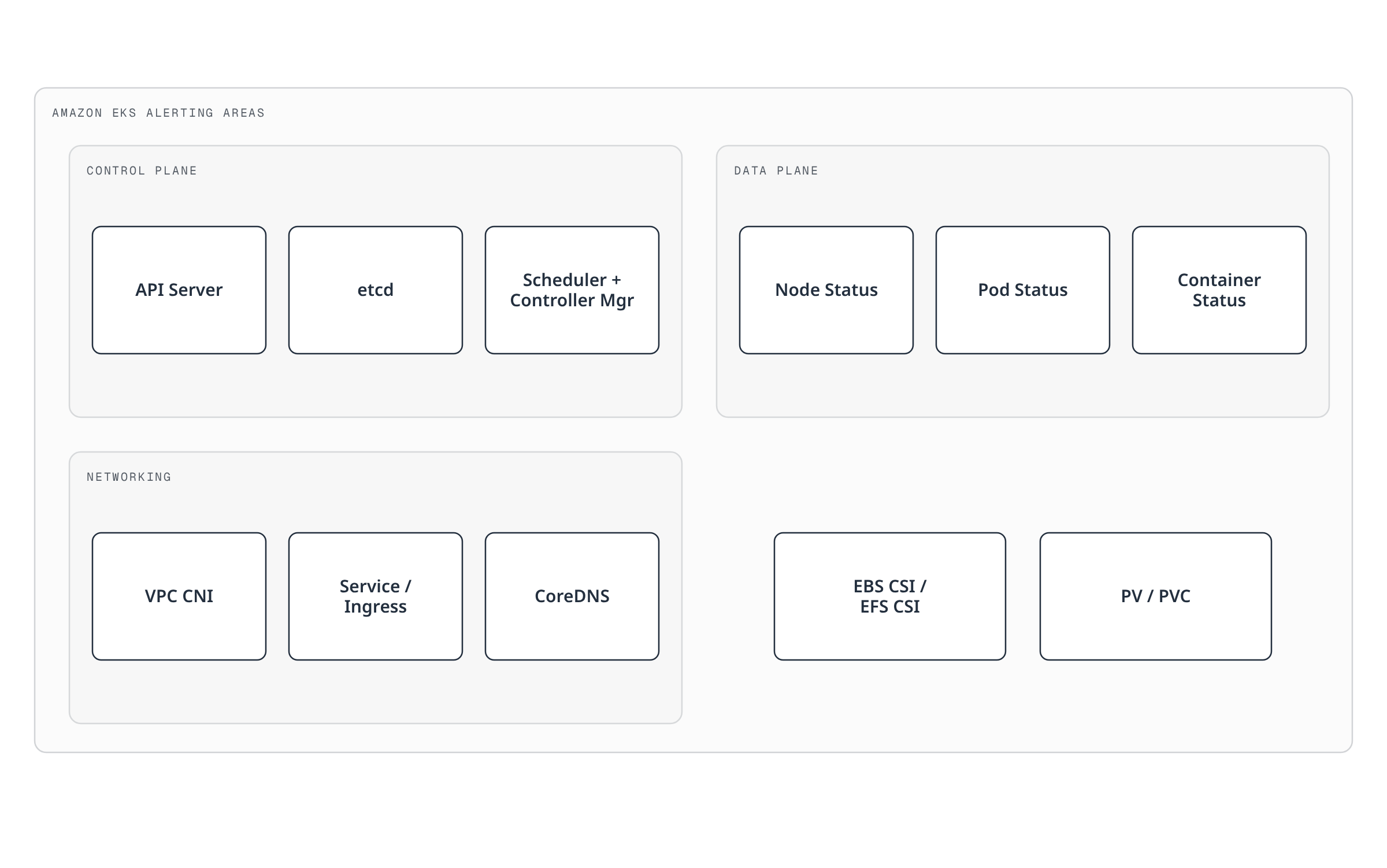
Task: Select the Scheduler + Controller Mgr box
Action: [x=572, y=290]
